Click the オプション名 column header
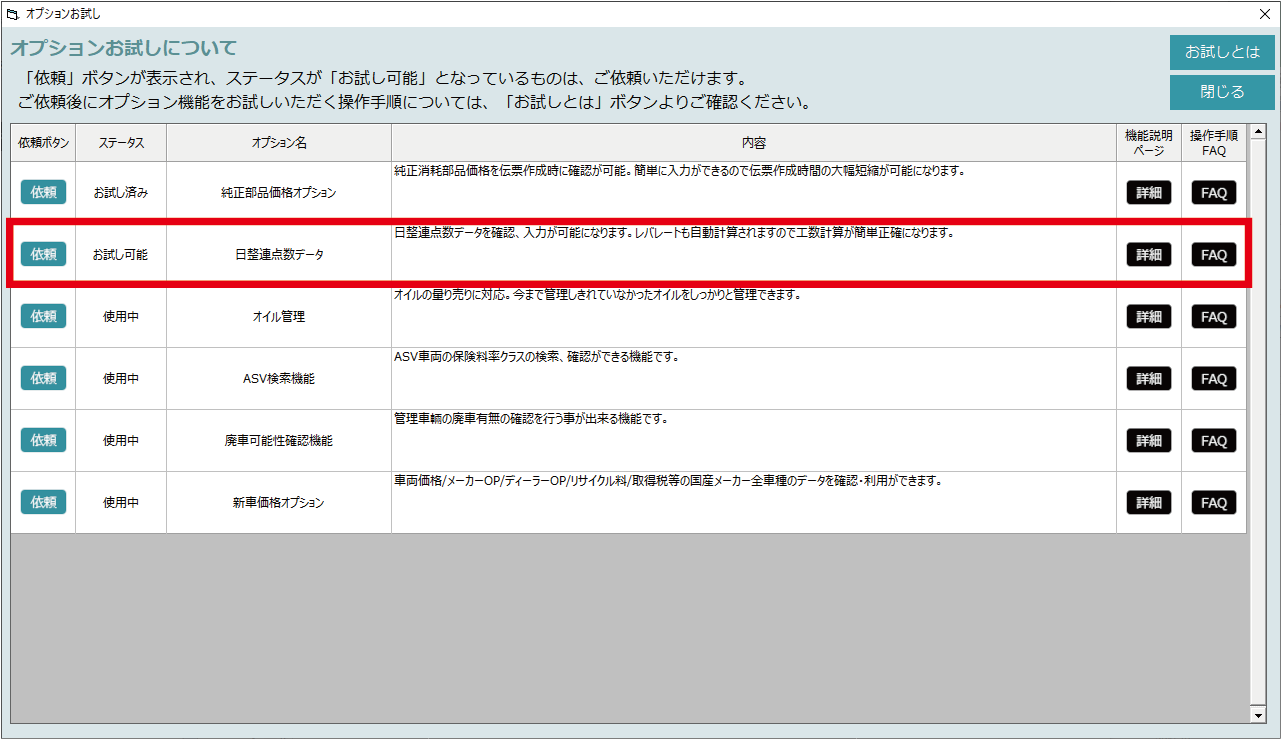Viewport: 1281px width, 739px height. pyautogui.click(x=279, y=143)
